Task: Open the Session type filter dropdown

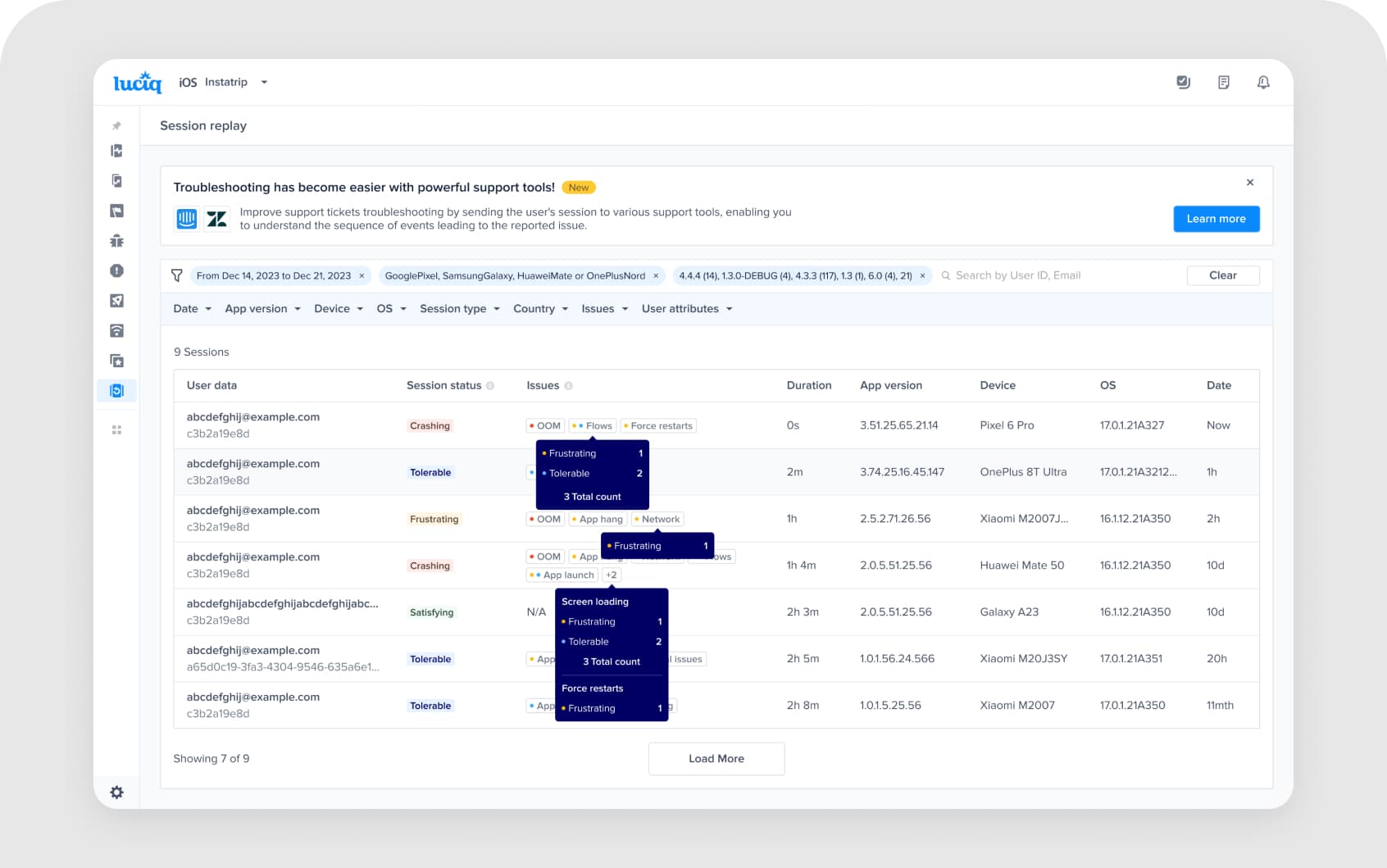Action: 460,309
